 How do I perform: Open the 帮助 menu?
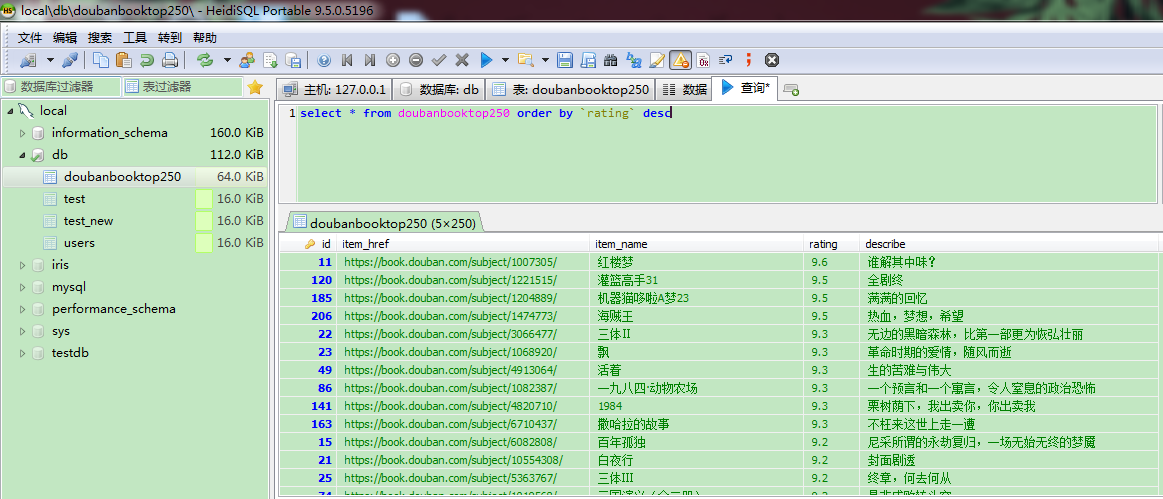pos(205,38)
